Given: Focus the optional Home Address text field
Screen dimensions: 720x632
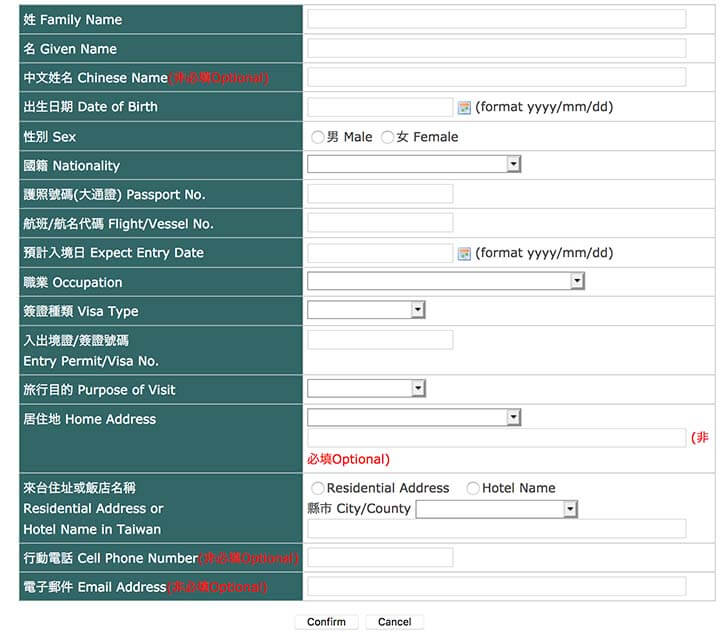Looking at the screenshot, I should pos(497,438).
